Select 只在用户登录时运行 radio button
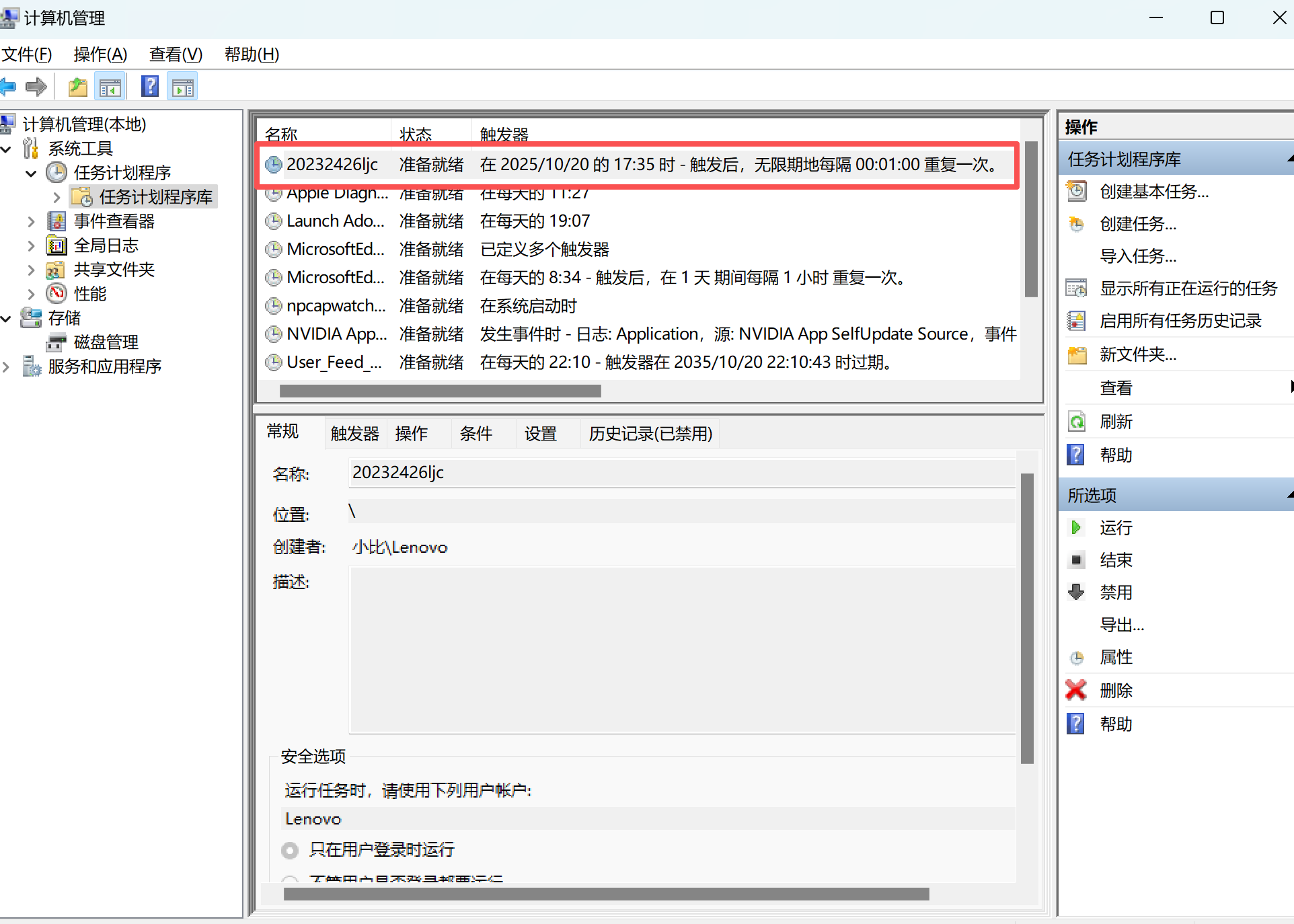This screenshot has width=1294, height=924. 290,851
